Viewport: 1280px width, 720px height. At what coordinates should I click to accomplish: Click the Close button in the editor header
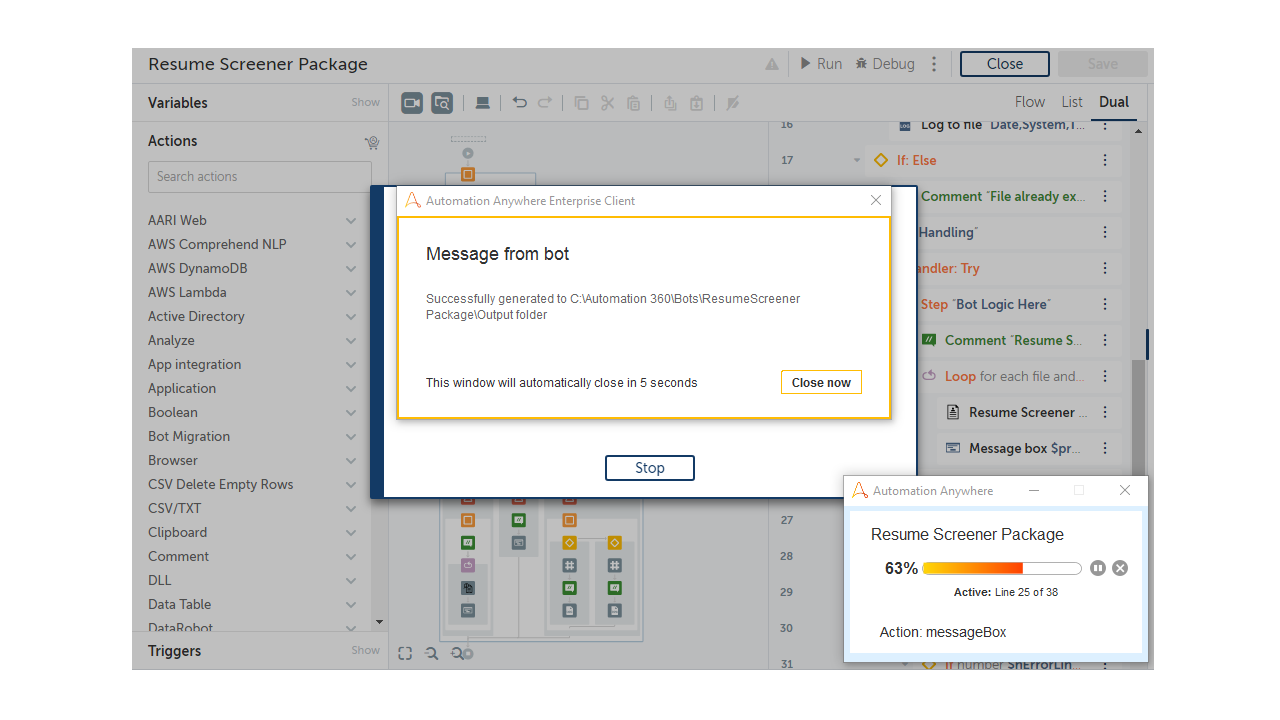tap(1005, 64)
